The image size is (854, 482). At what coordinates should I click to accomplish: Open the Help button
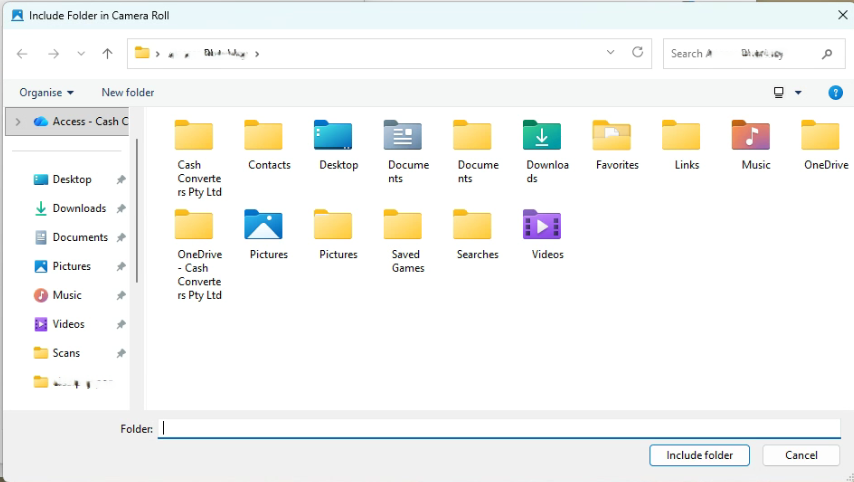[835, 93]
